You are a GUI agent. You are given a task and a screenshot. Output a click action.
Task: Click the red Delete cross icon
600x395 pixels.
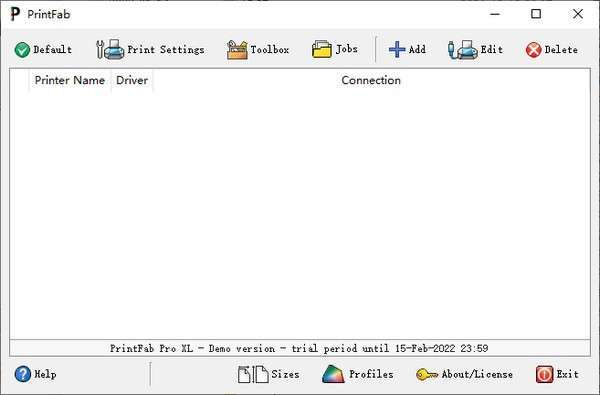click(533, 50)
